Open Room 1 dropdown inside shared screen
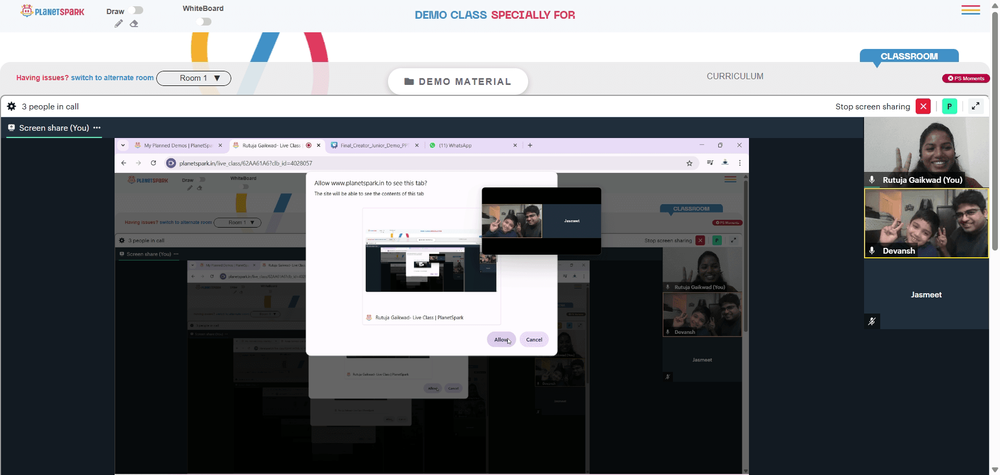This screenshot has height=475, width=1000. [x=237, y=223]
